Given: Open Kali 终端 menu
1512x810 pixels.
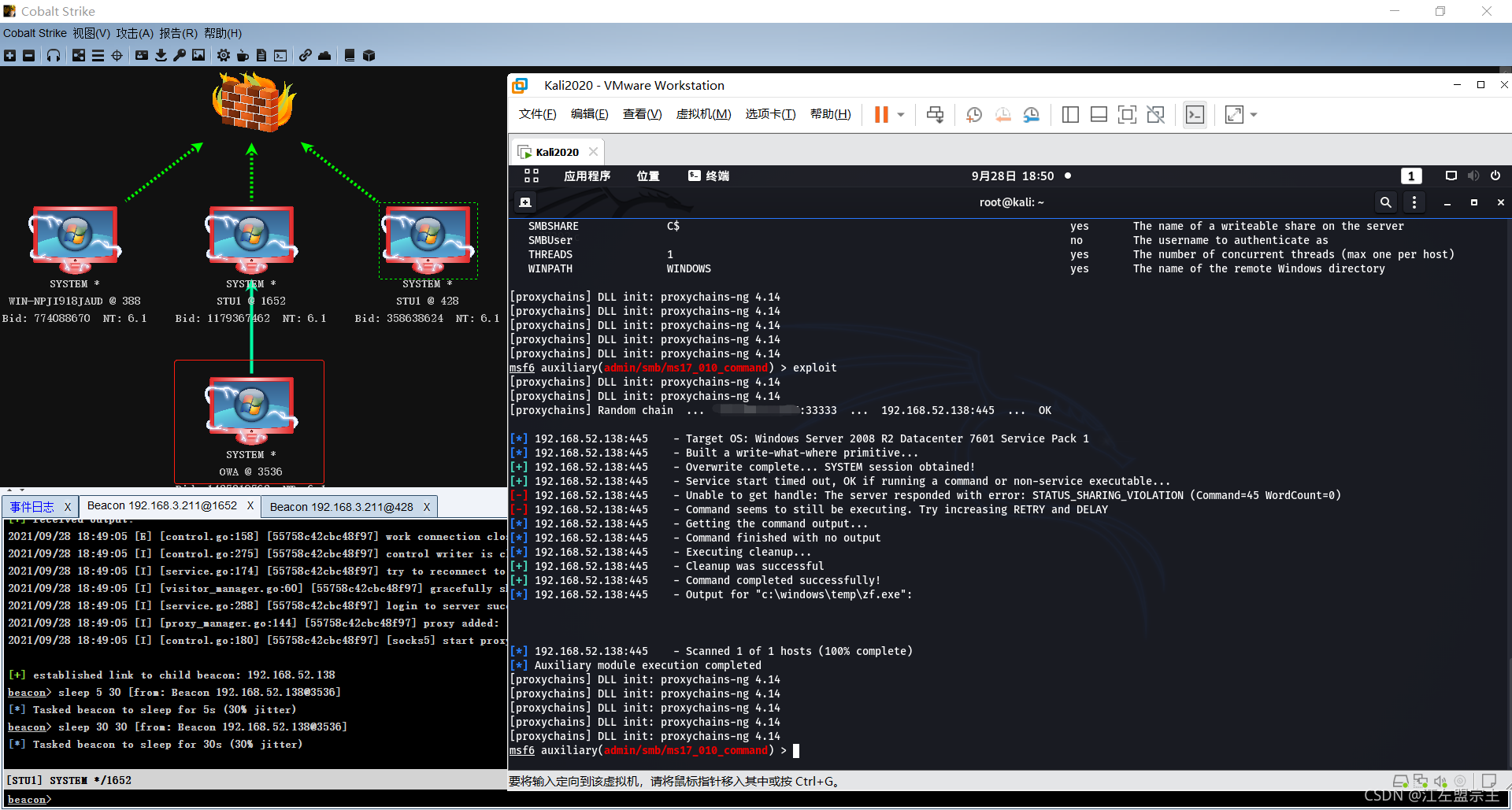Looking at the screenshot, I should pyautogui.click(x=709, y=176).
